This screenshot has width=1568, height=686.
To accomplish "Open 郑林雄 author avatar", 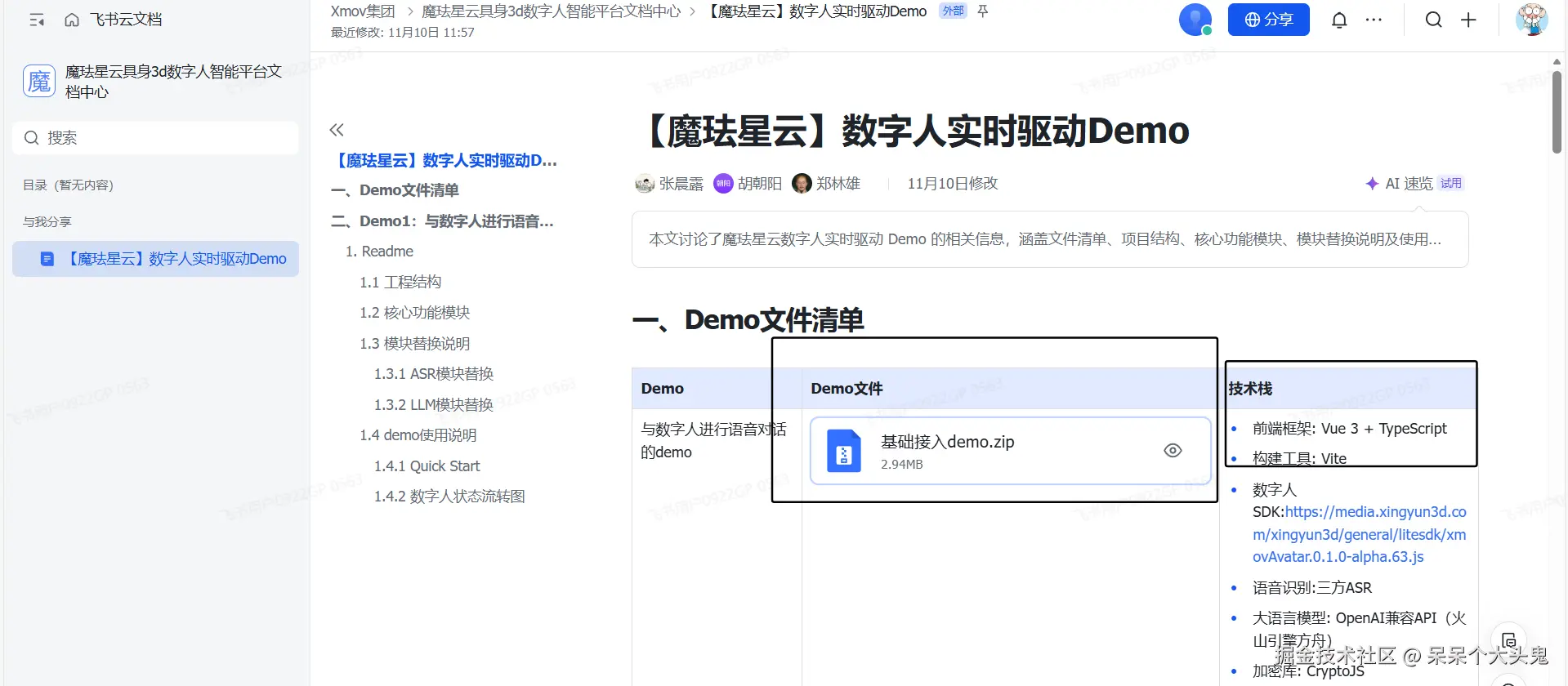I will [802, 184].
